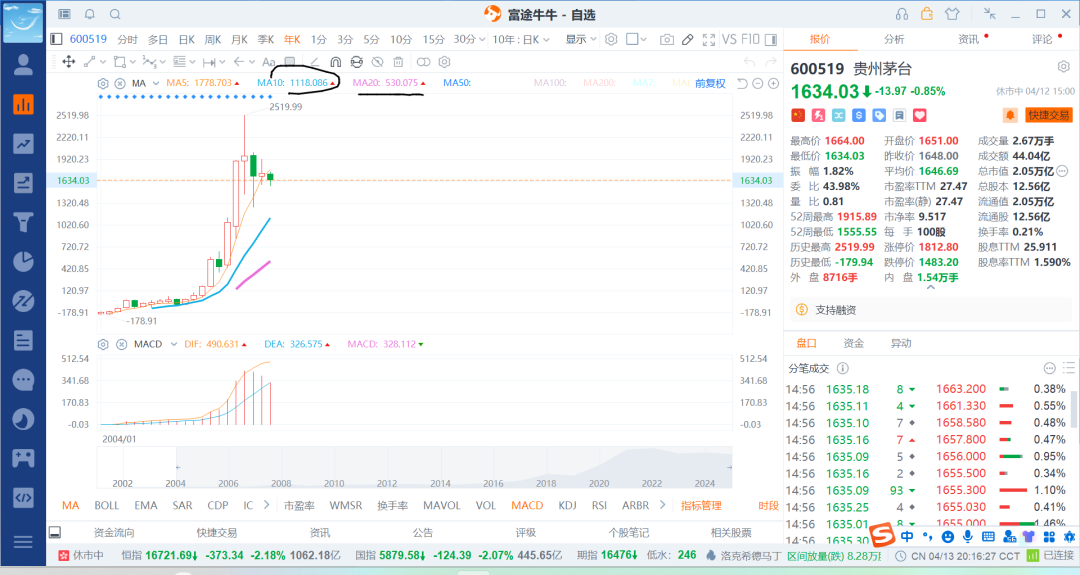The height and width of the screenshot is (575, 1080).
Task: Open the stock screener funnel sidebar icon
Action: (23, 222)
